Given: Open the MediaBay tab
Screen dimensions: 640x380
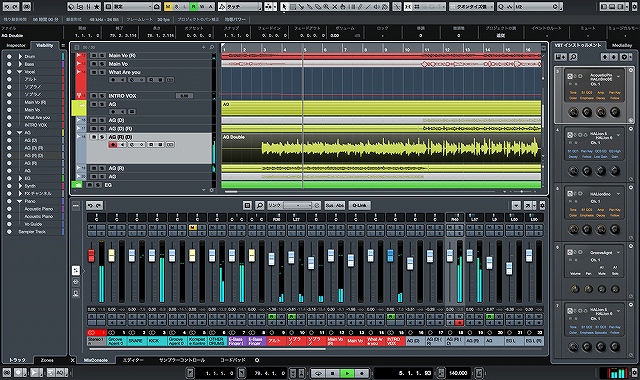Looking at the screenshot, I should tap(622, 45).
